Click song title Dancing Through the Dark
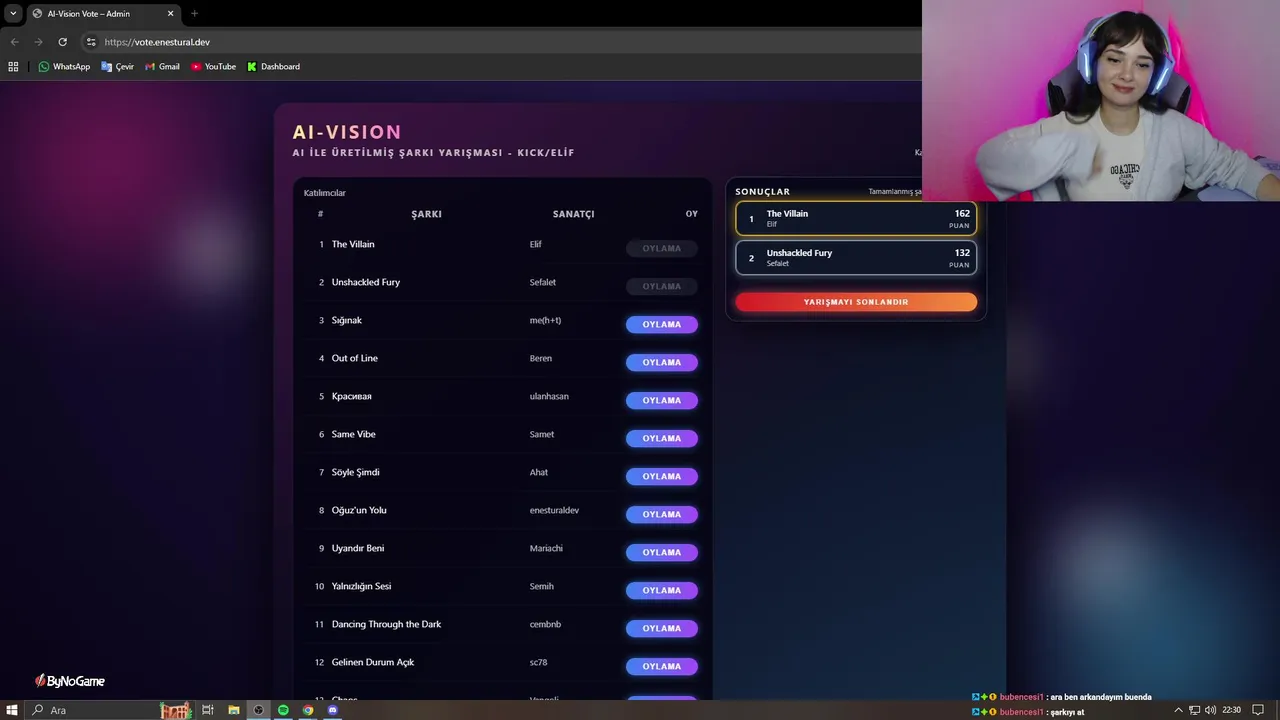Image resolution: width=1280 pixels, height=720 pixels. (x=387, y=624)
